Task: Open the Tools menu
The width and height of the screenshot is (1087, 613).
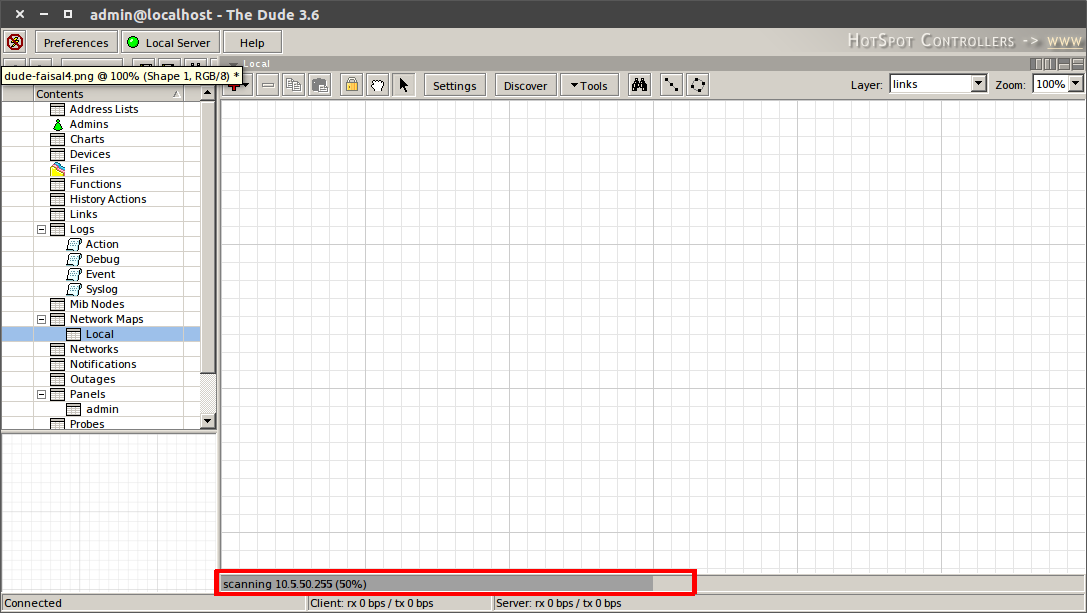Action: [589, 85]
